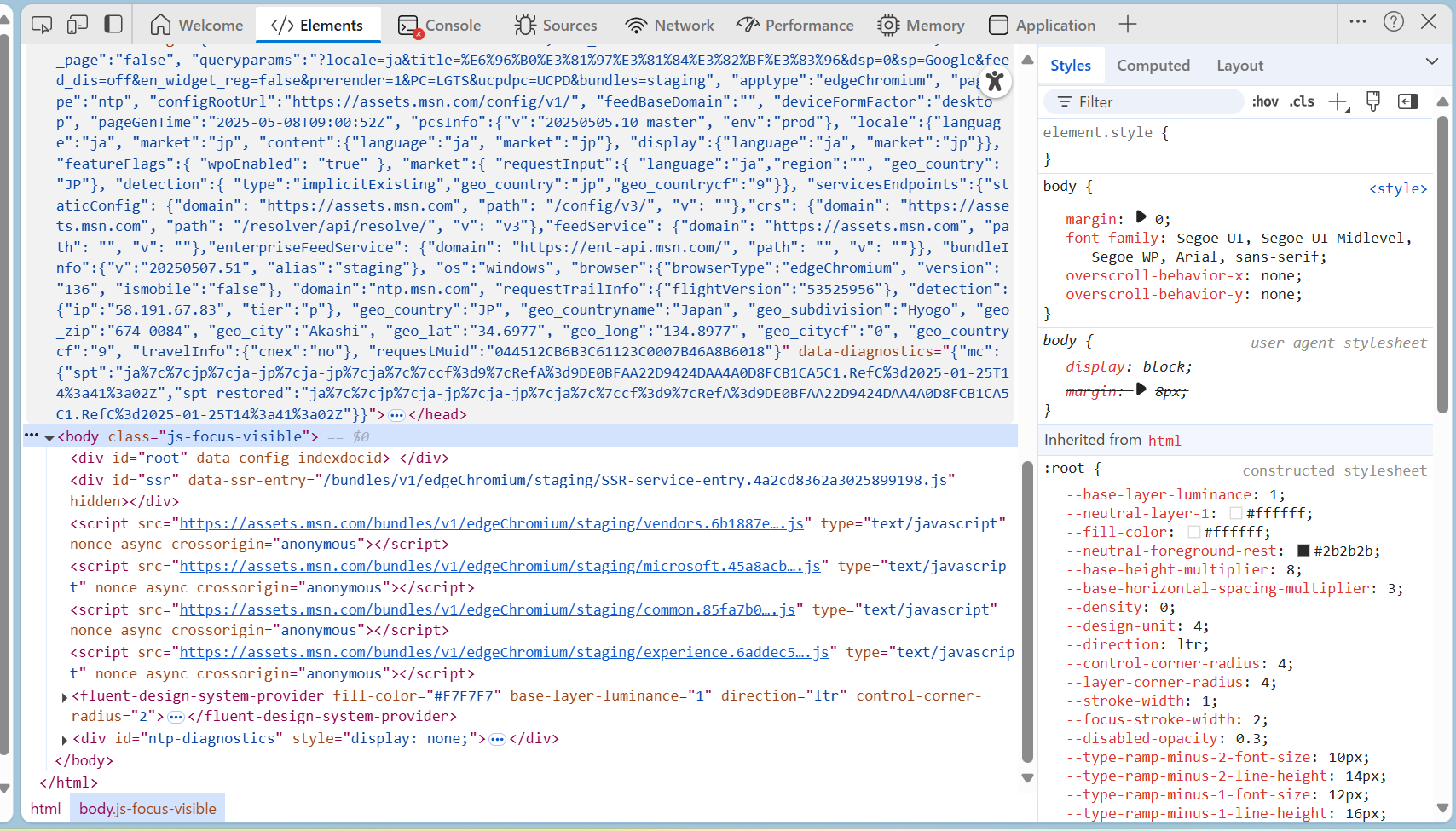Open DevTools customize menu (three dots)

click(x=1358, y=22)
